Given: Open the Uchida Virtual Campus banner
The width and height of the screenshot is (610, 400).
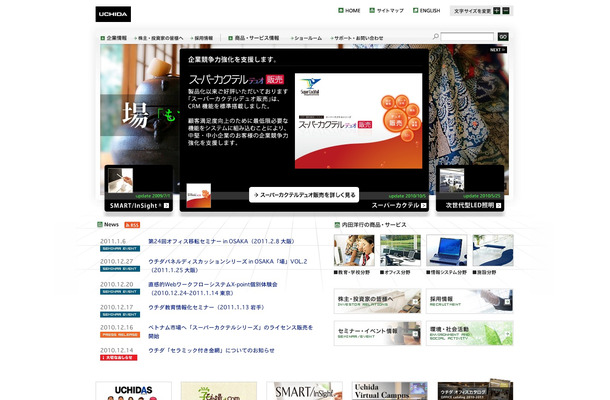Looking at the screenshot, I should click(x=390, y=391).
